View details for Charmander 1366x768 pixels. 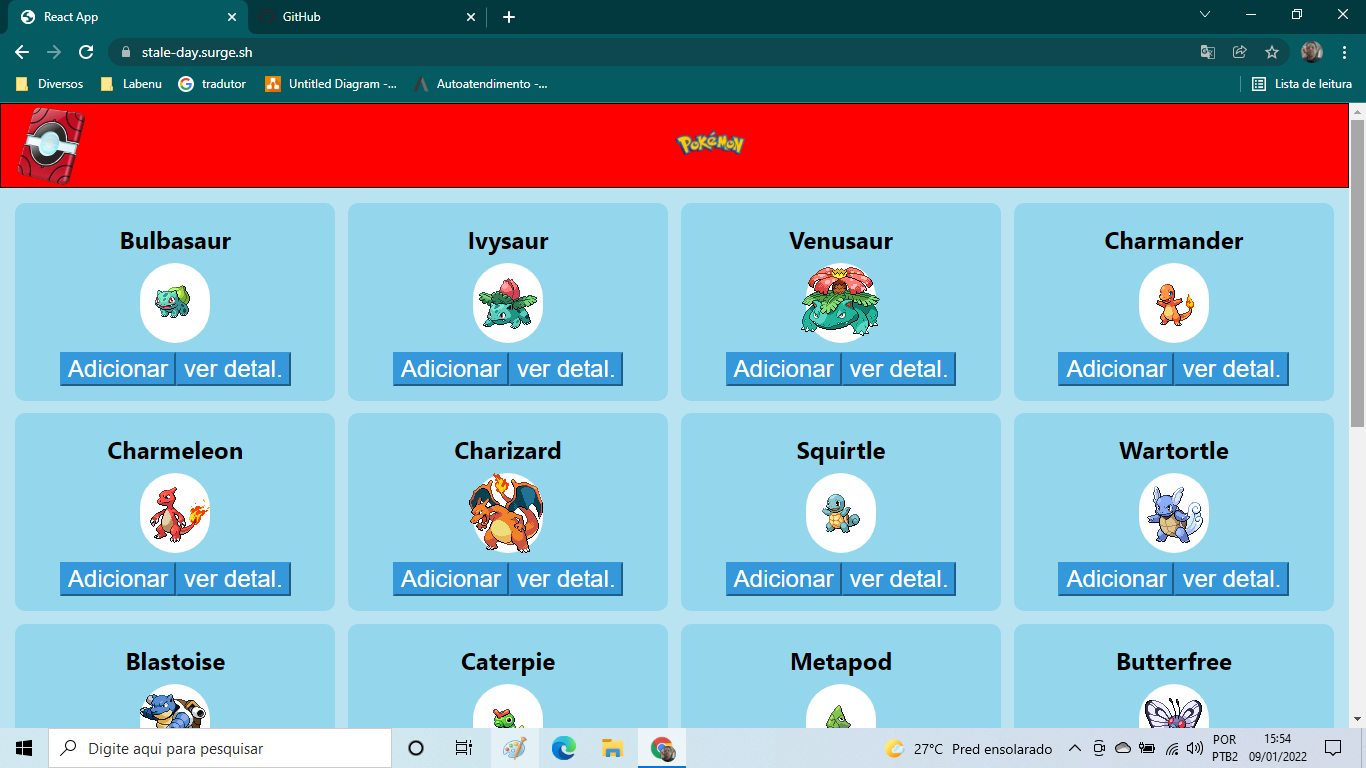1232,369
